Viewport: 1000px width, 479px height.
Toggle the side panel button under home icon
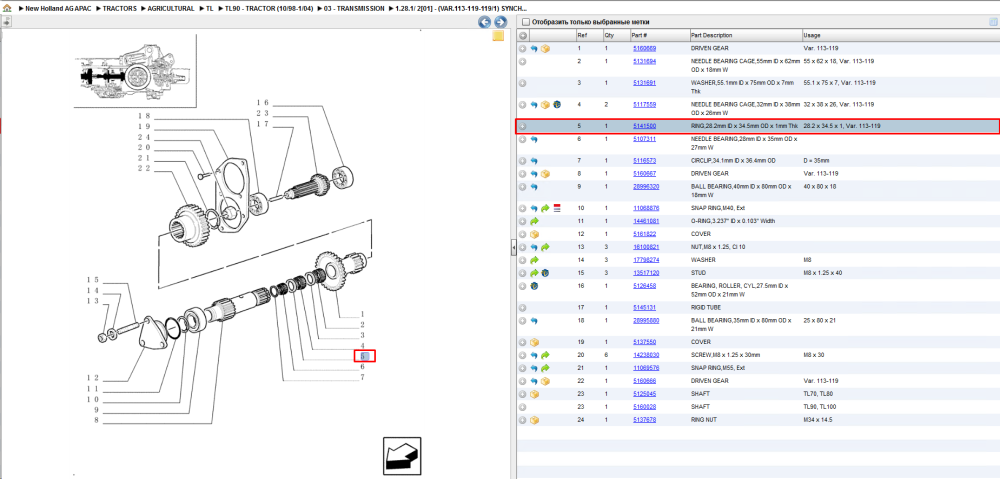6,22
